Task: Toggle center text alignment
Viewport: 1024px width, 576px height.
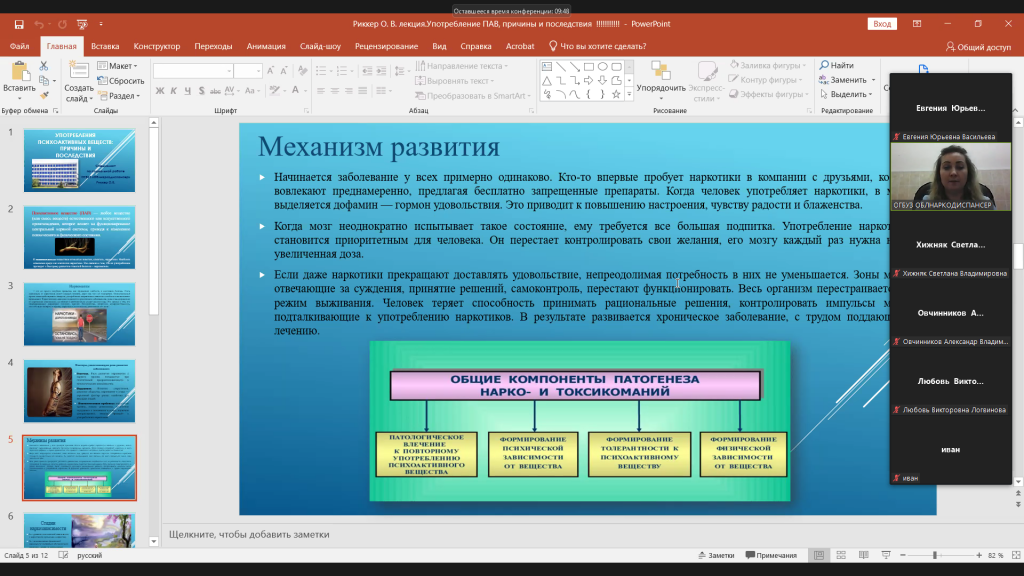Action: pos(334,91)
